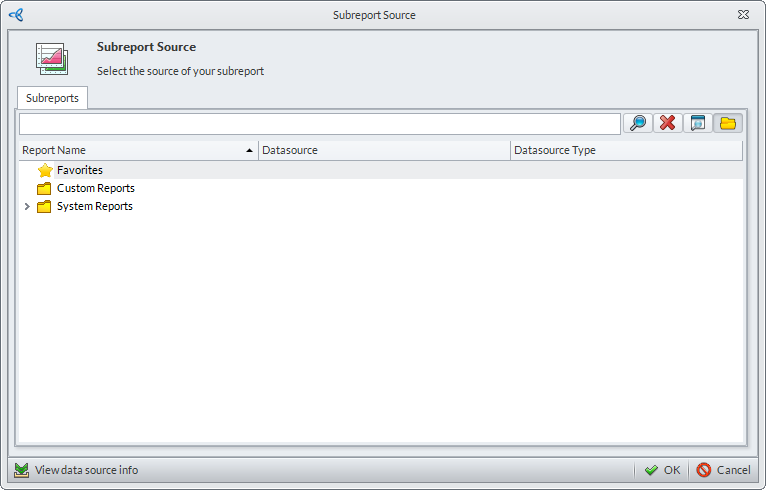Click the System Reports folder icon
The image size is (766, 490).
[44, 207]
